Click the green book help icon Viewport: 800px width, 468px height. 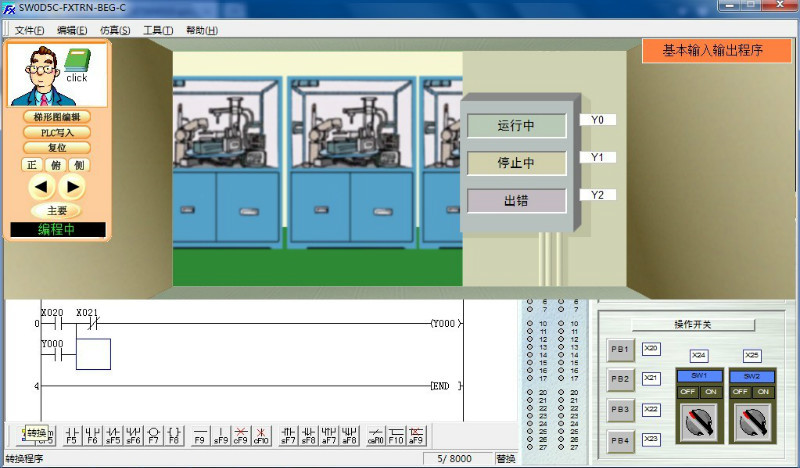point(77,63)
